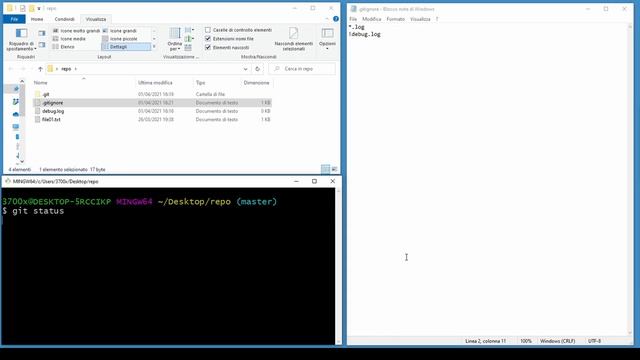Click the chevron after repo in address bar
Image resolution: width=640 pixels, height=360 pixels.
coord(76,69)
